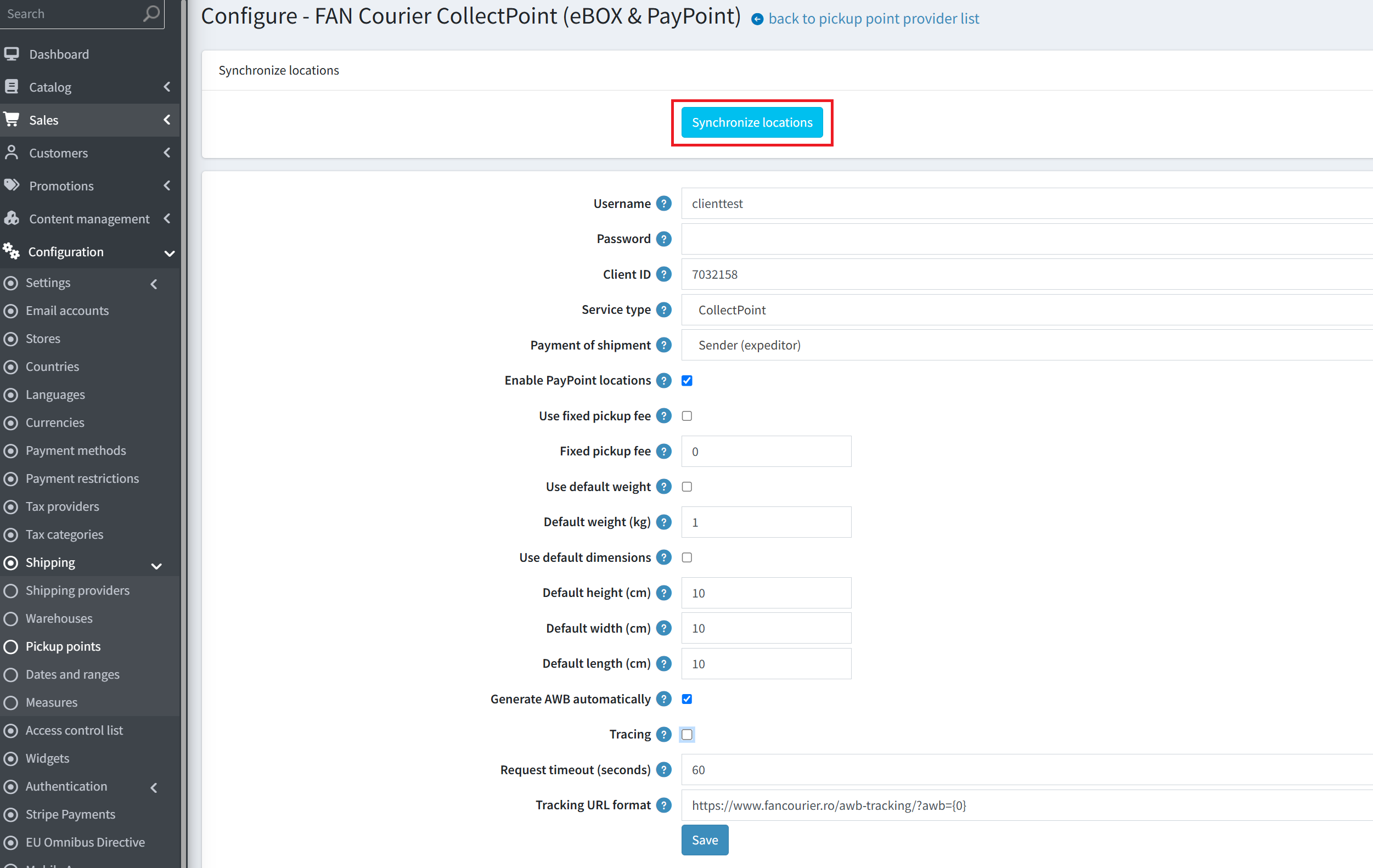Click help icon beside Request timeout
The width and height of the screenshot is (1373, 868).
click(663, 769)
